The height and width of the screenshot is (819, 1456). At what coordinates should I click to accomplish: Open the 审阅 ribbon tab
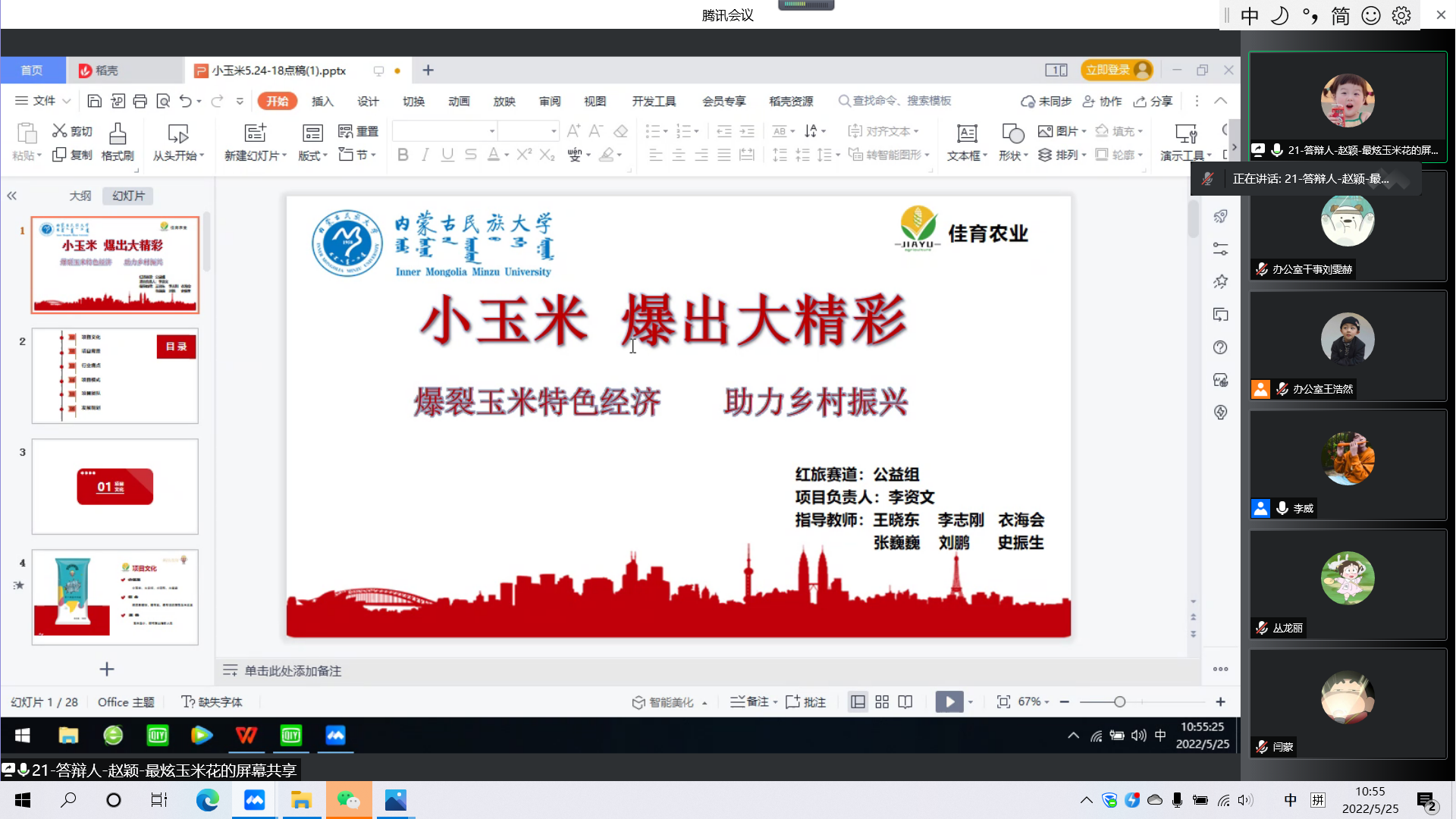(x=550, y=101)
